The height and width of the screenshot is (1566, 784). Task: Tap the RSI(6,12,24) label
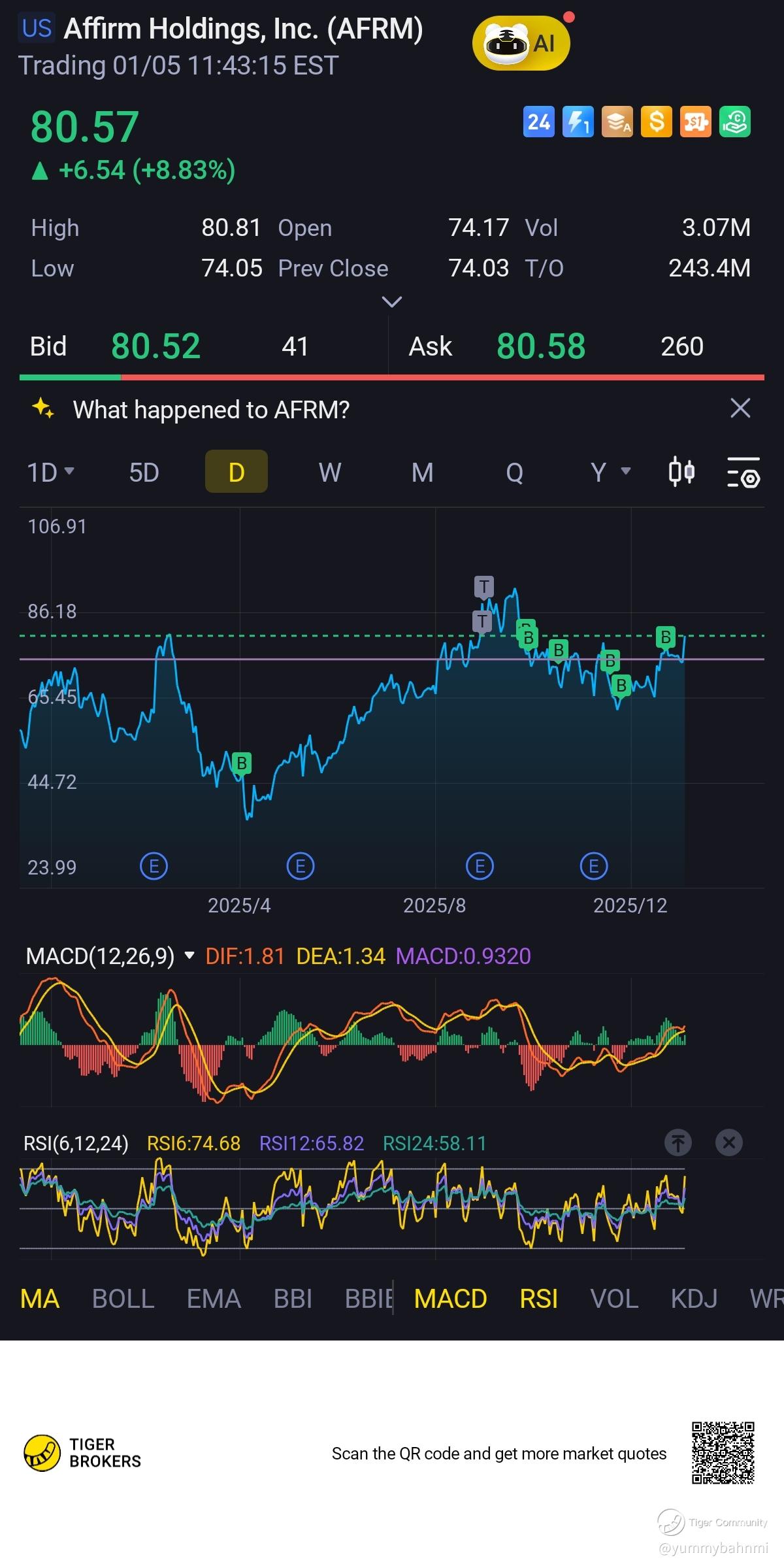point(76,1143)
